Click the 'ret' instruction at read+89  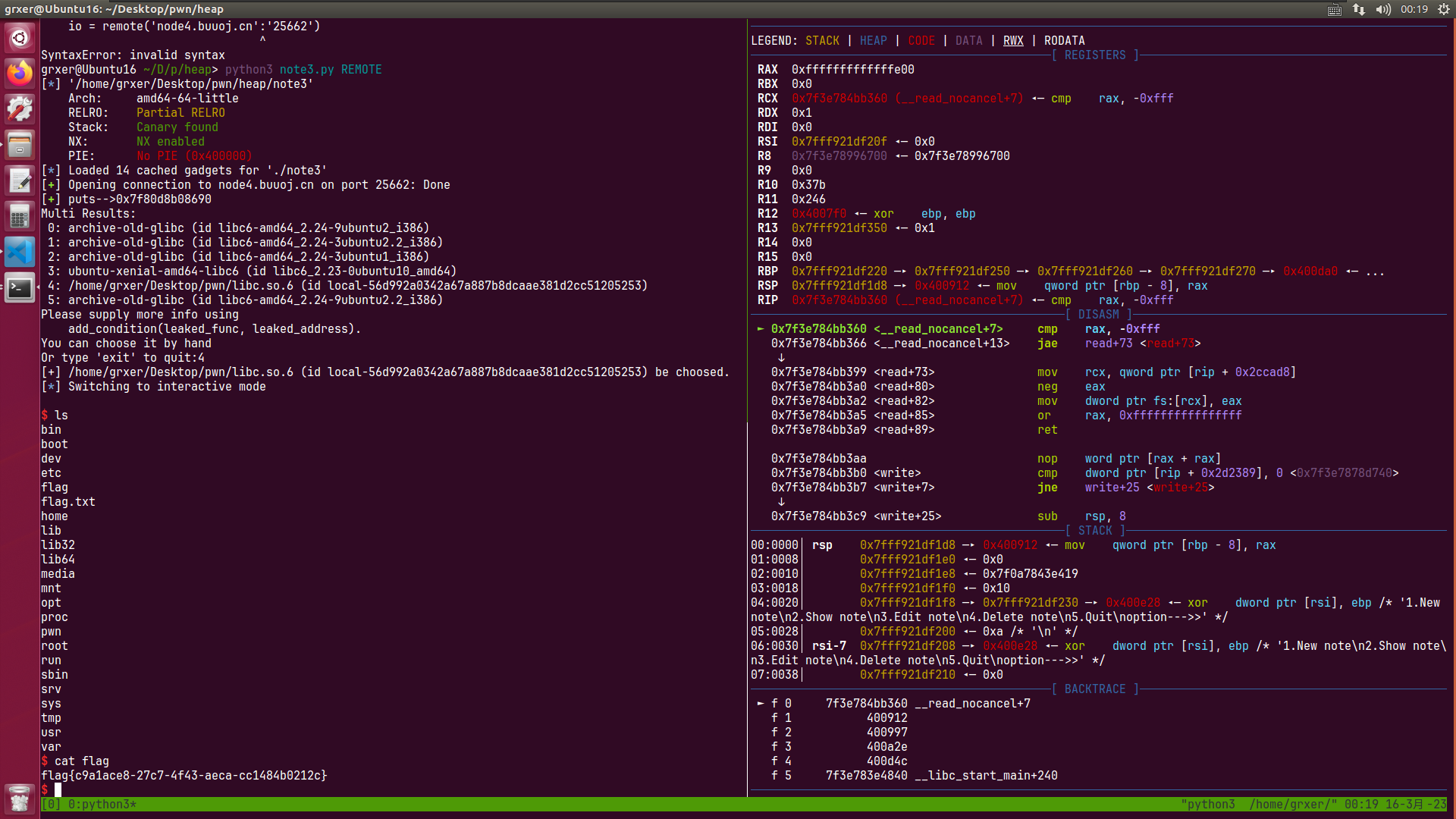point(1047,430)
